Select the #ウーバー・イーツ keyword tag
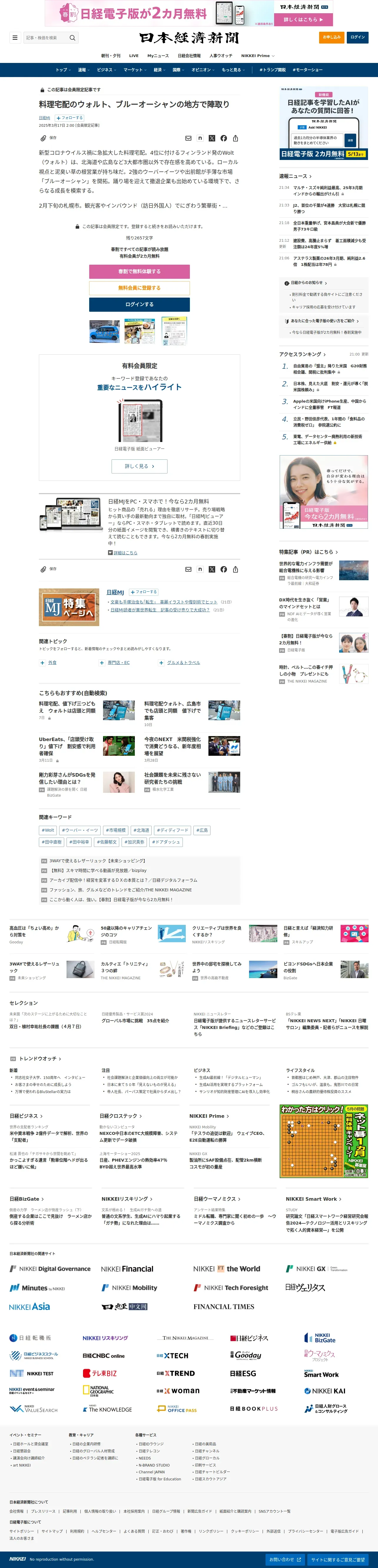The width and height of the screenshot is (378, 1568). click(80, 830)
